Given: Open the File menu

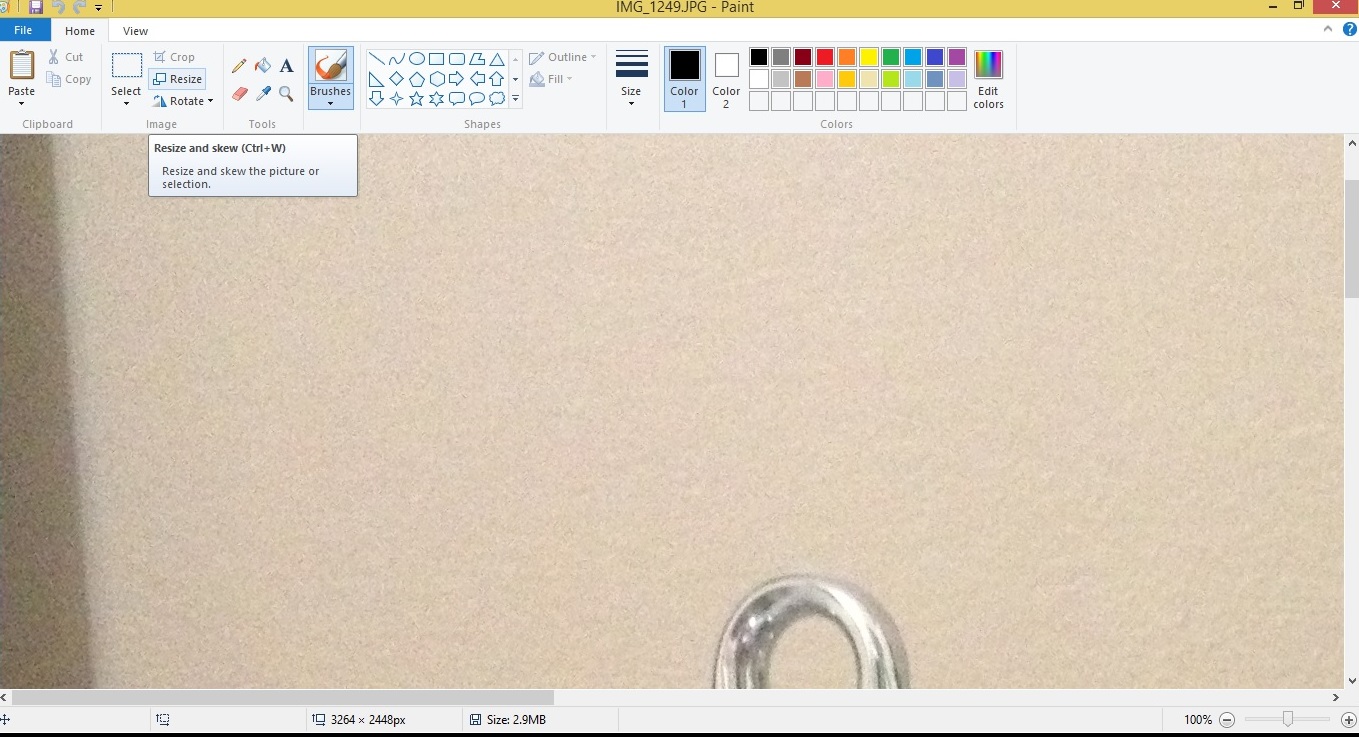Looking at the screenshot, I should [23, 31].
